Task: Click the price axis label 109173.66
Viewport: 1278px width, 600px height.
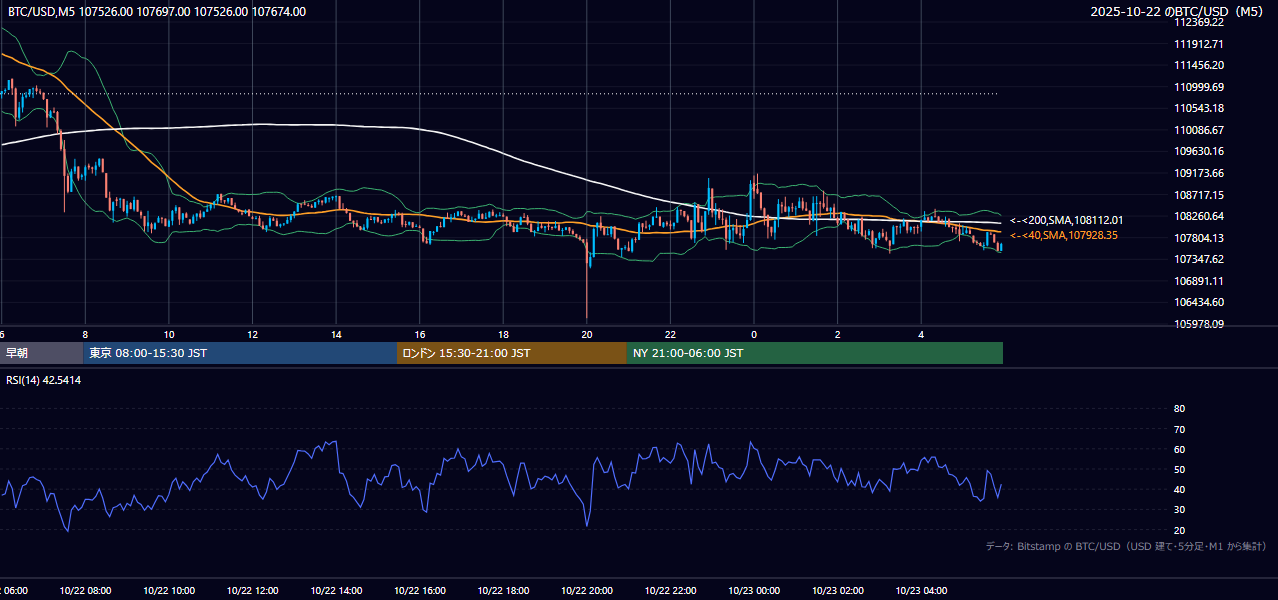Action: tap(1199, 173)
